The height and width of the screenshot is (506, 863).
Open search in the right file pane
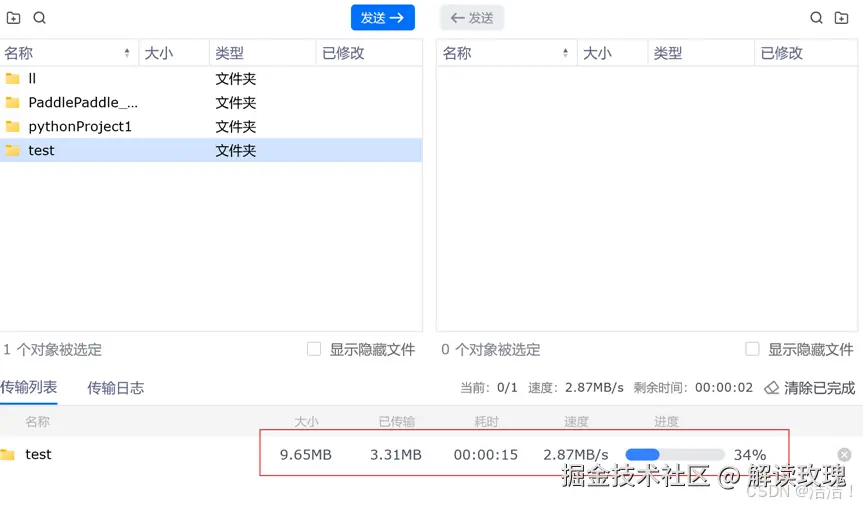(816, 18)
